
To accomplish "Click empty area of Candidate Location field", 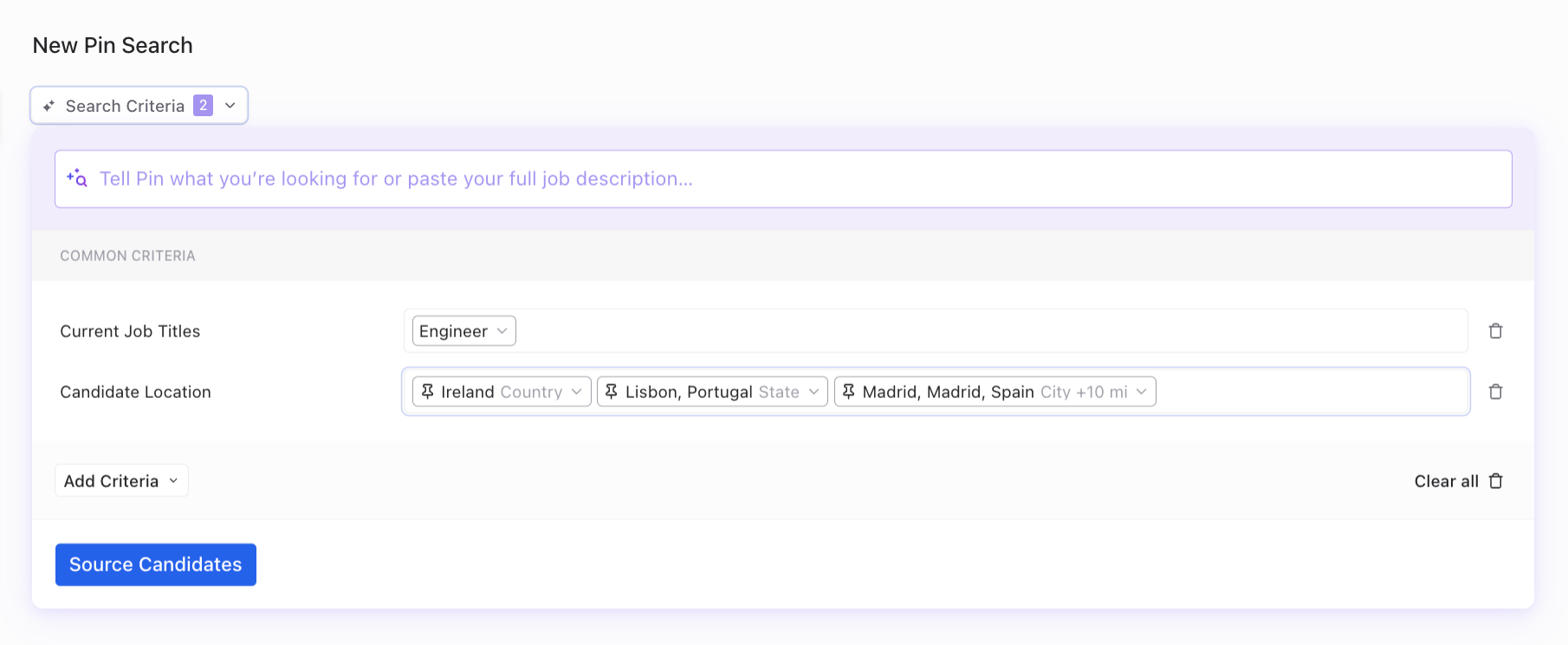I will point(1308,392).
